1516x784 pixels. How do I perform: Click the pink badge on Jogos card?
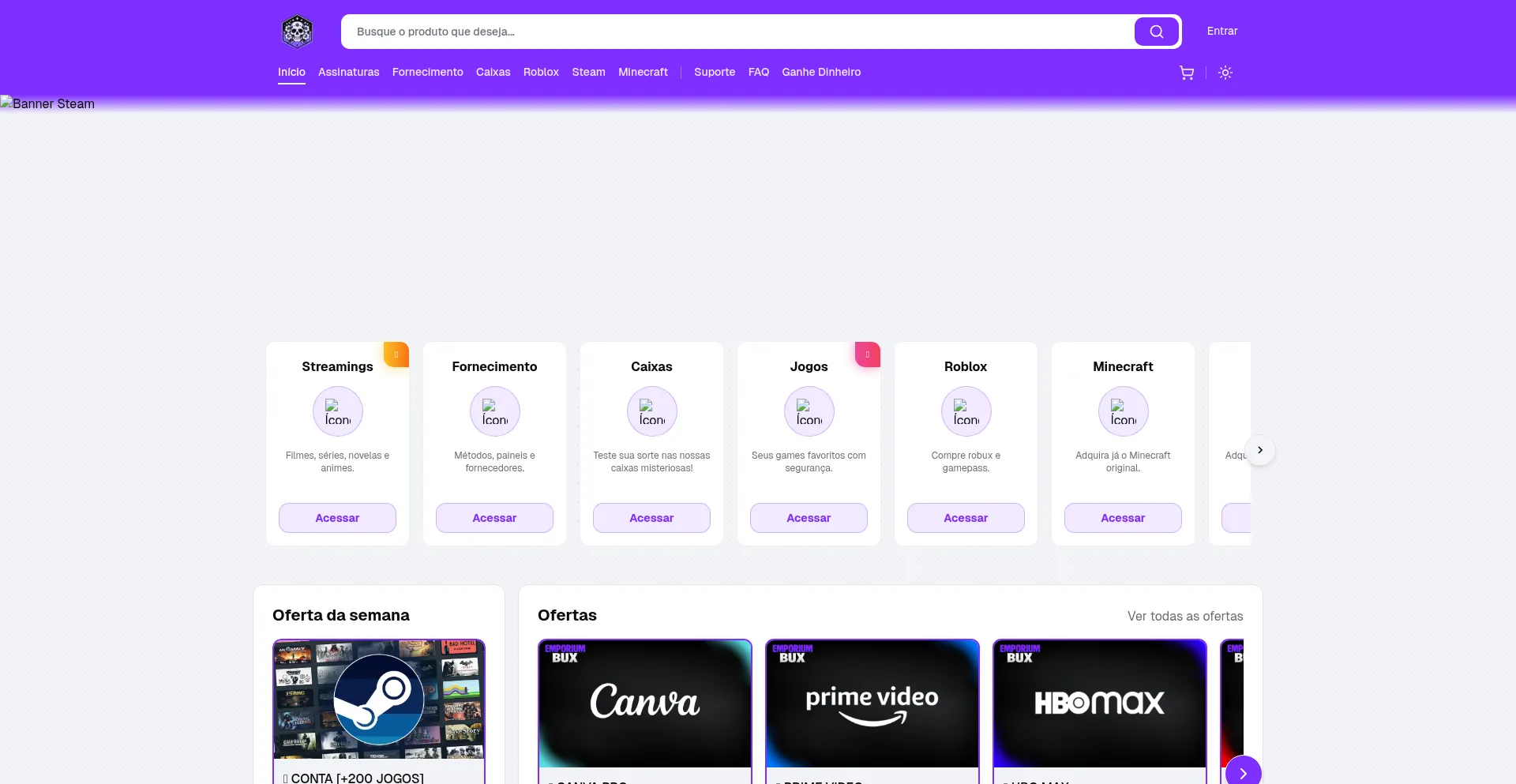coord(868,354)
